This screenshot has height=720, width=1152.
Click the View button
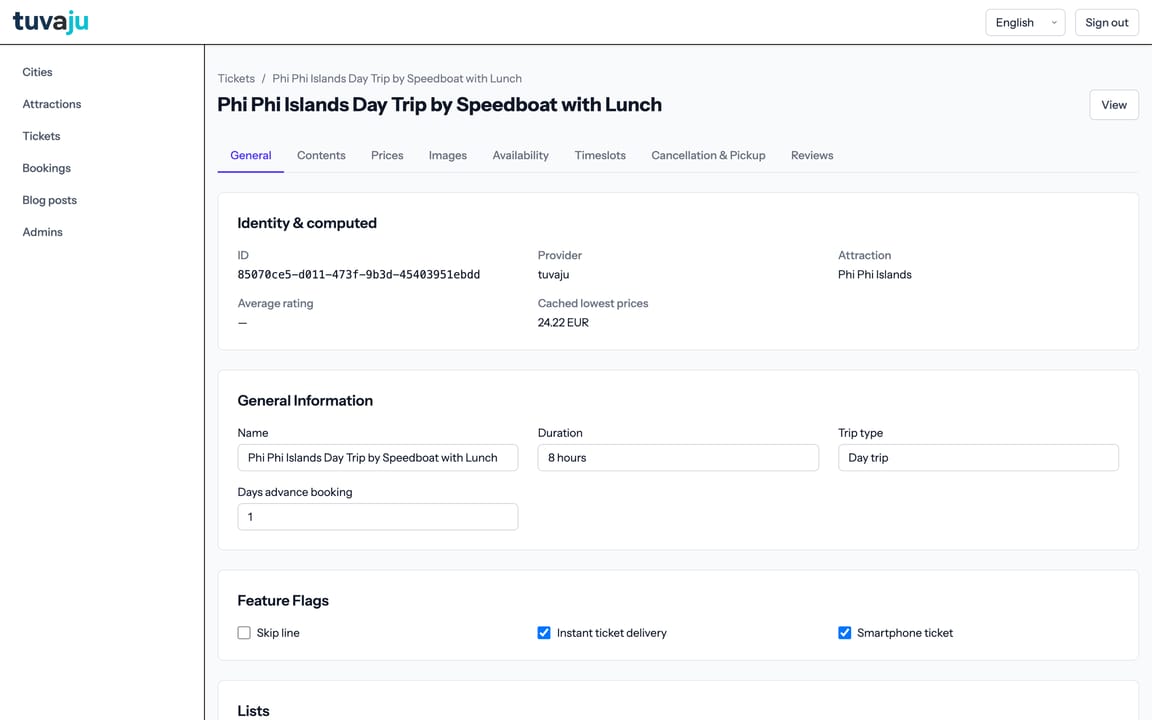point(1114,105)
